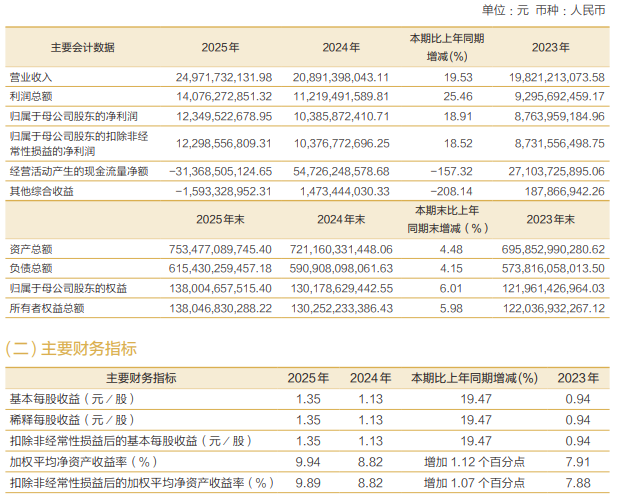The height and width of the screenshot is (498, 618).
Task: Select 增加 1.12 个百分点 cell
Action: 475,462
